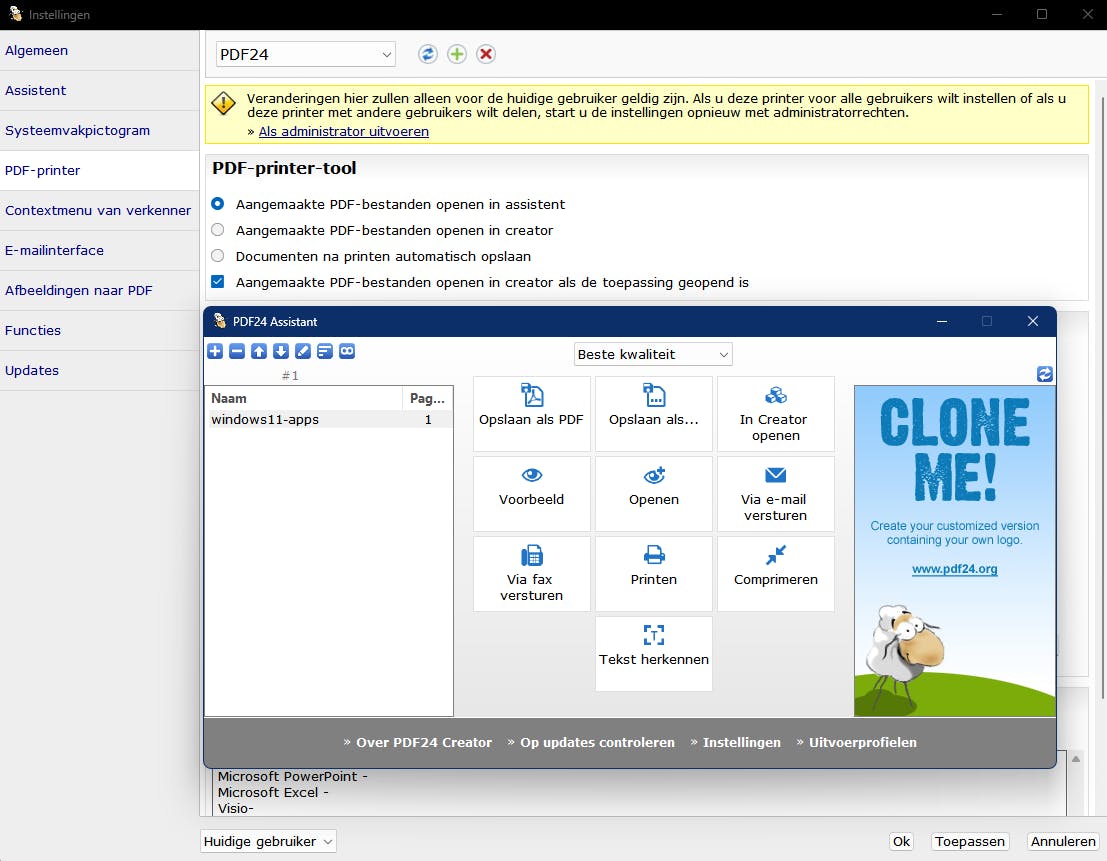Click the Ok button

tap(902, 841)
